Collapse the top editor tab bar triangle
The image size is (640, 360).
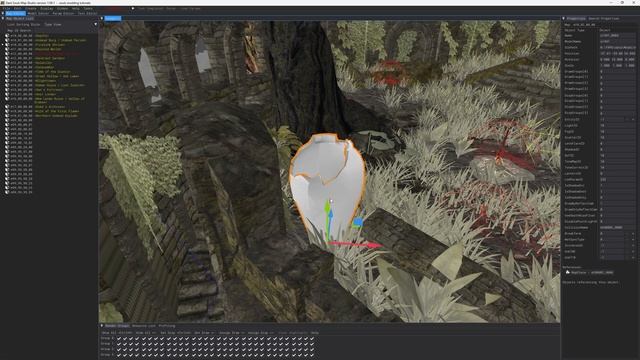tap(2, 13)
